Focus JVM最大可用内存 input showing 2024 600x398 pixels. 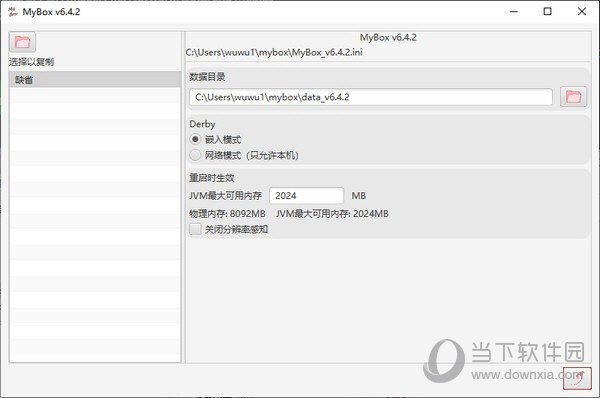[307, 196]
